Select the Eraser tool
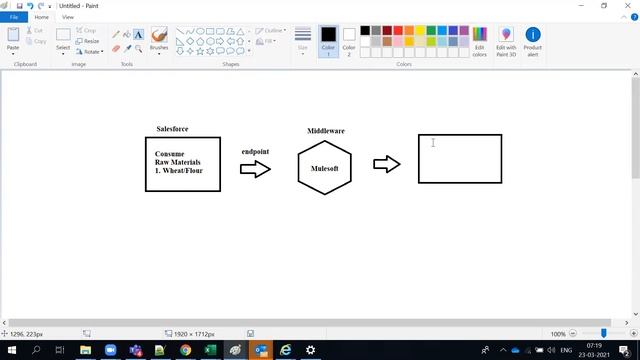This screenshot has height=360, width=640. click(x=116, y=49)
